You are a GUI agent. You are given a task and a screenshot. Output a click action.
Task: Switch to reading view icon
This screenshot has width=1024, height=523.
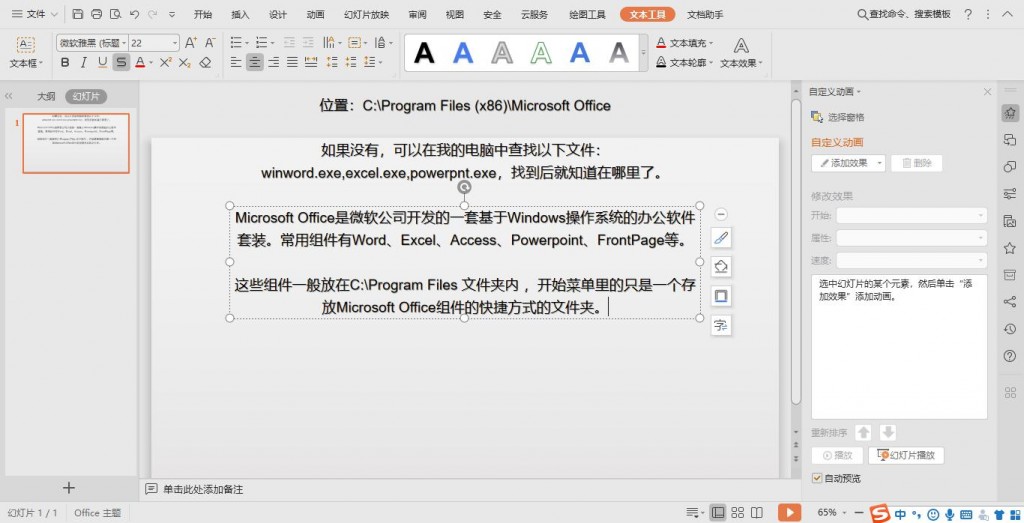(757, 513)
